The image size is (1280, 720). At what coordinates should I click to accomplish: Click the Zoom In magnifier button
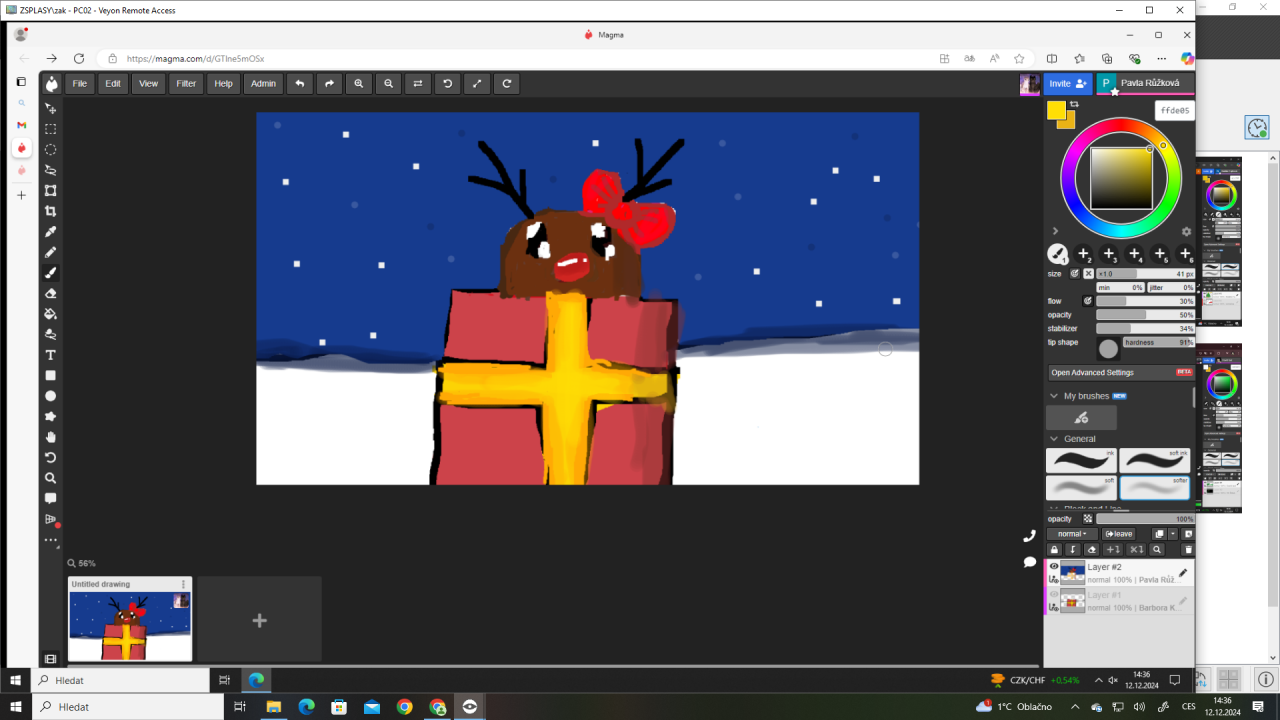pos(359,84)
